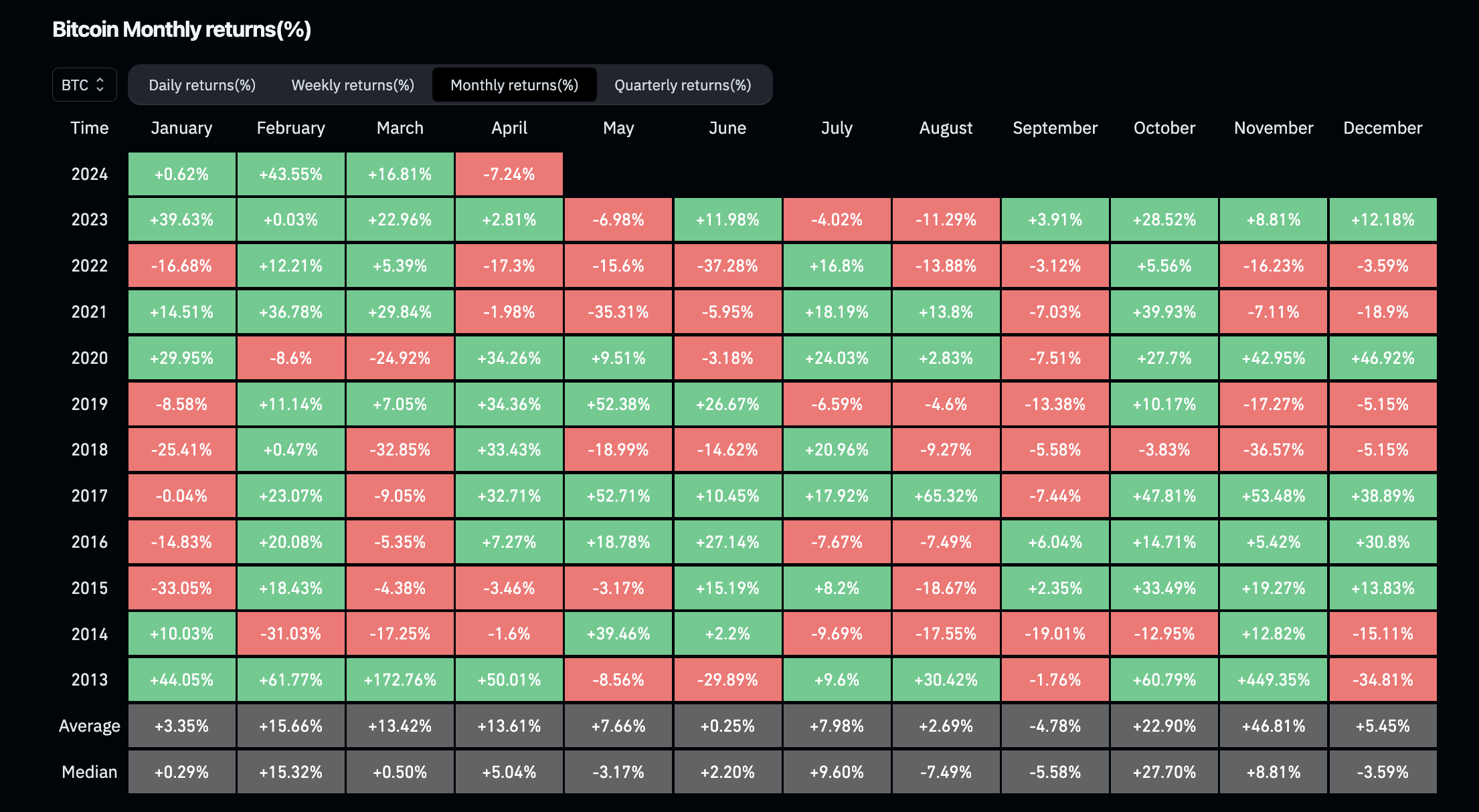
Task: Click the November column header
Action: click(x=1274, y=128)
